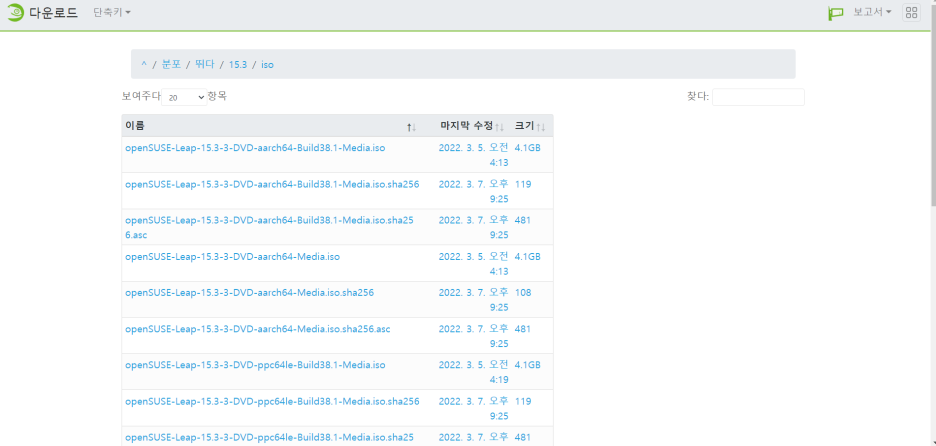The image size is (936, 446).
Task: Sort by 마지막 수정 column arrows
Action: point(500,127)
